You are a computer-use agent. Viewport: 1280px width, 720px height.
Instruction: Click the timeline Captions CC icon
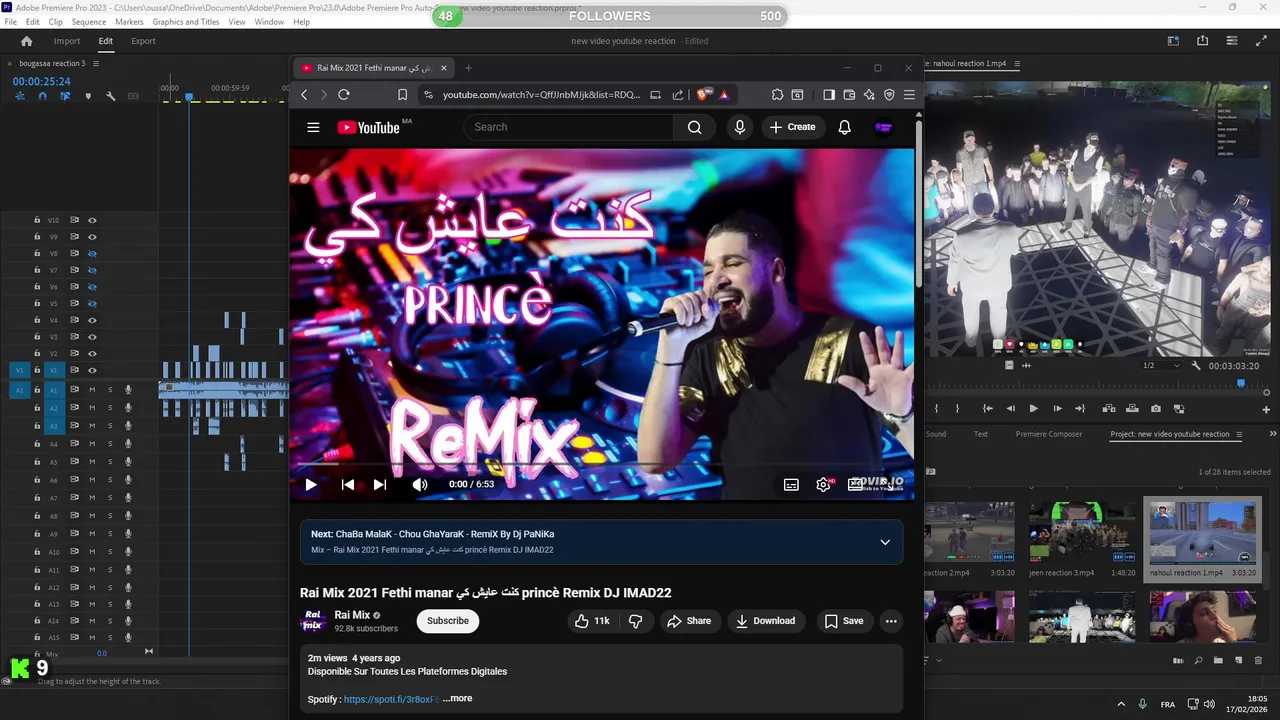(x=133, y=96)
